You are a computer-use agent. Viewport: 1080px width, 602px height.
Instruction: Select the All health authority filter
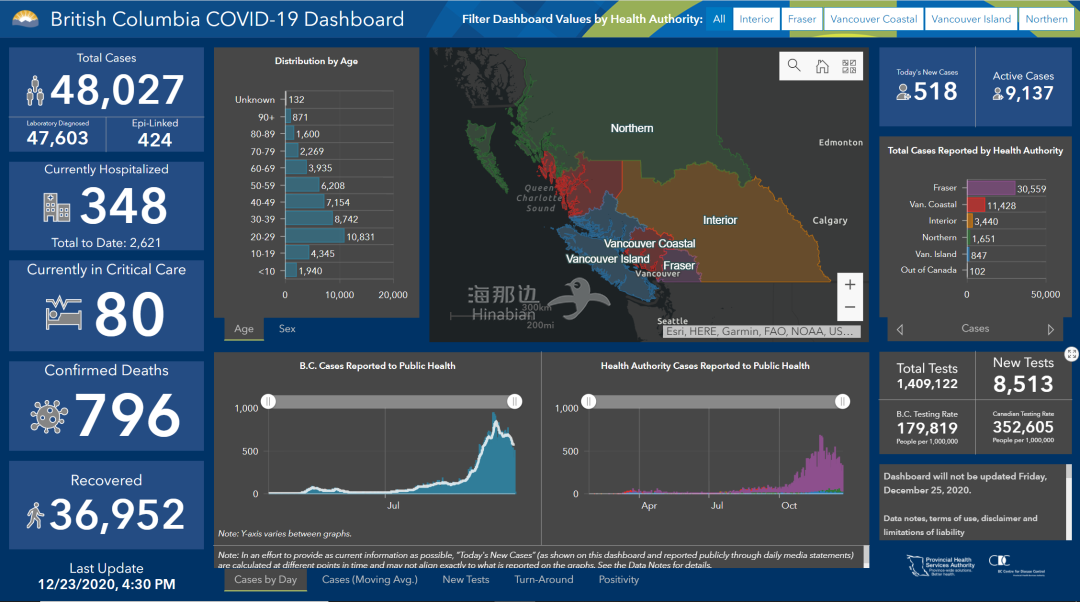718,19
